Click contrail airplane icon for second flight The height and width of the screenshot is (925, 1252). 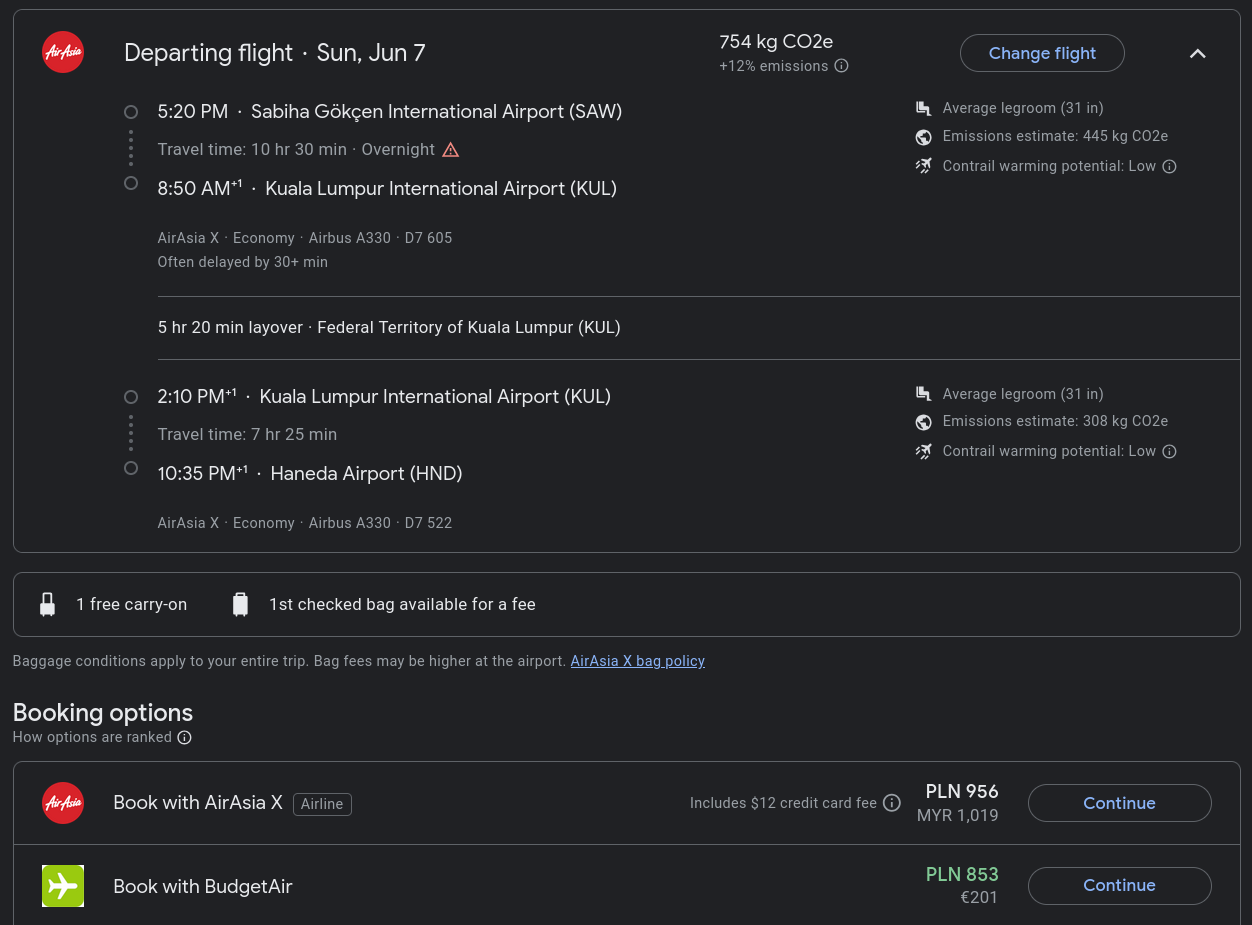pyautogui.click(x=923, y=451)
